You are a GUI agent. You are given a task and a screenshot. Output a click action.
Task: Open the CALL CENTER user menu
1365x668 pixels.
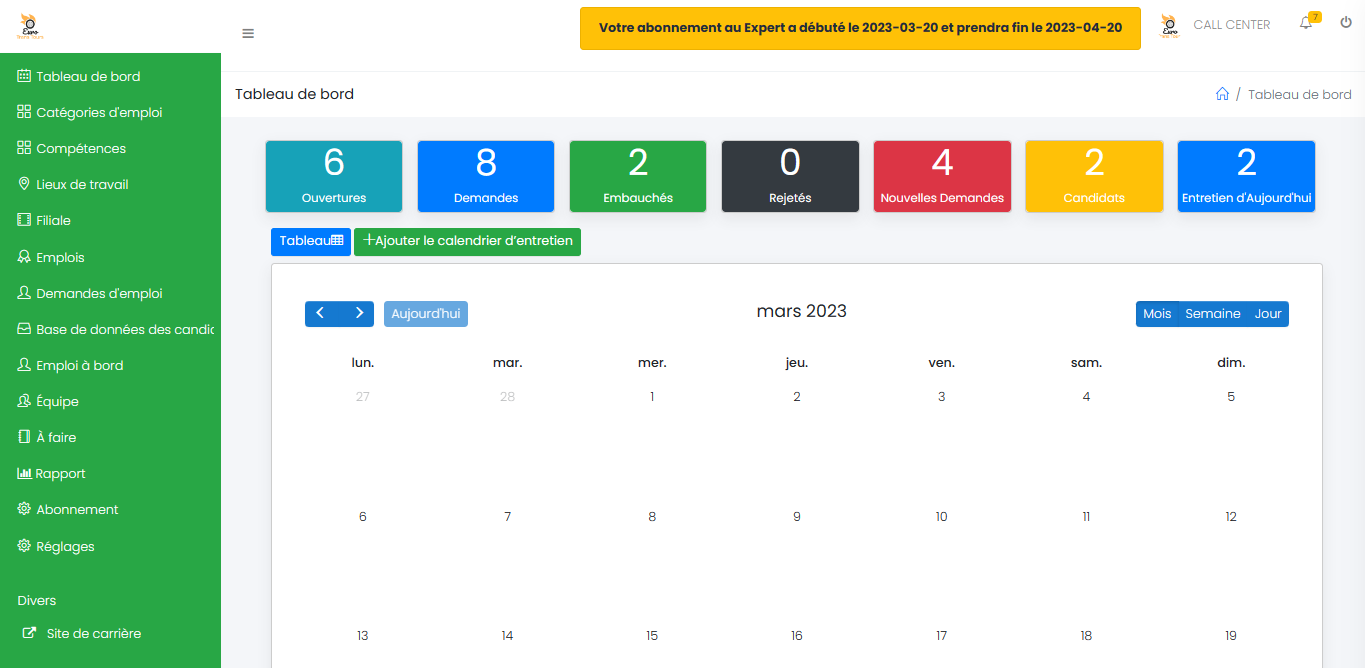pyautogui.click(x=1231, y=25)
